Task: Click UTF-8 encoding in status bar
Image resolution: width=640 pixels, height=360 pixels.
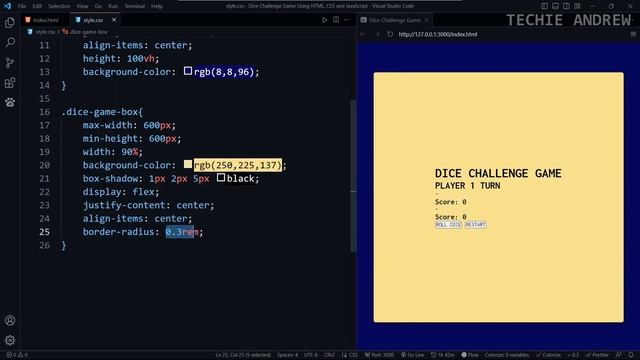Action: 311,355
